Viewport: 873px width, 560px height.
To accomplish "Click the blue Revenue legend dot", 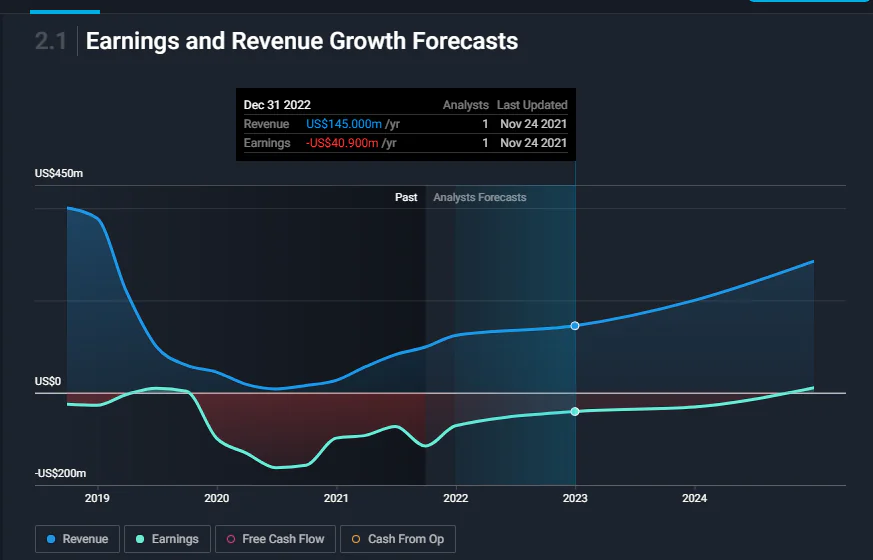I will (51, 539).
